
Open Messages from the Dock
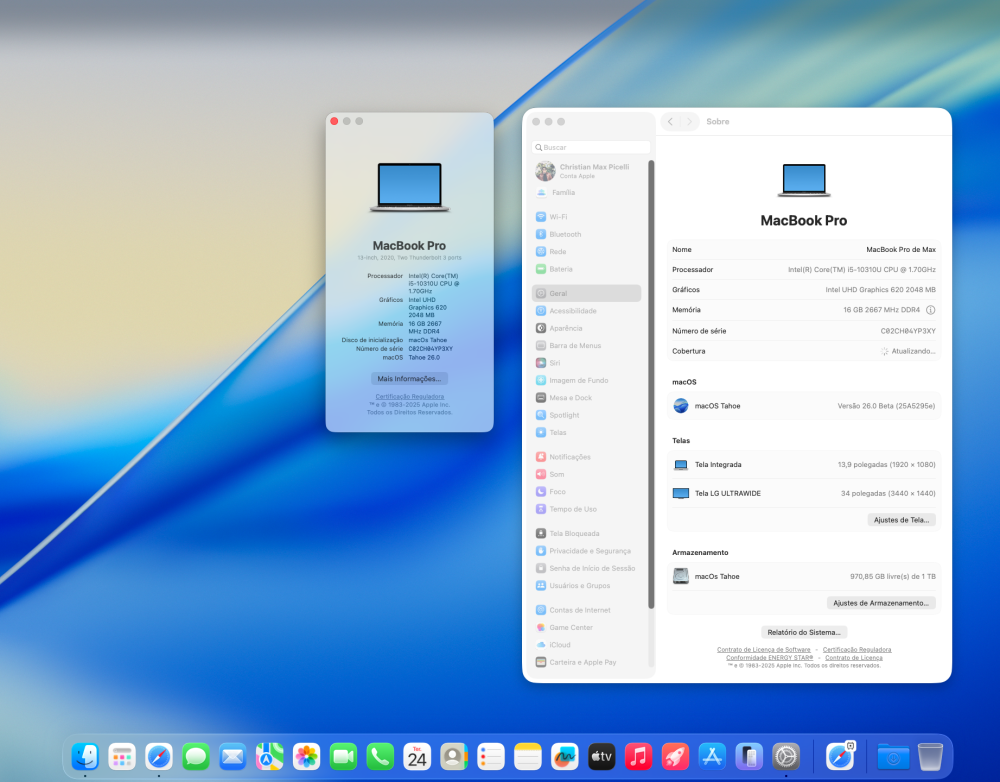[196, 757]
